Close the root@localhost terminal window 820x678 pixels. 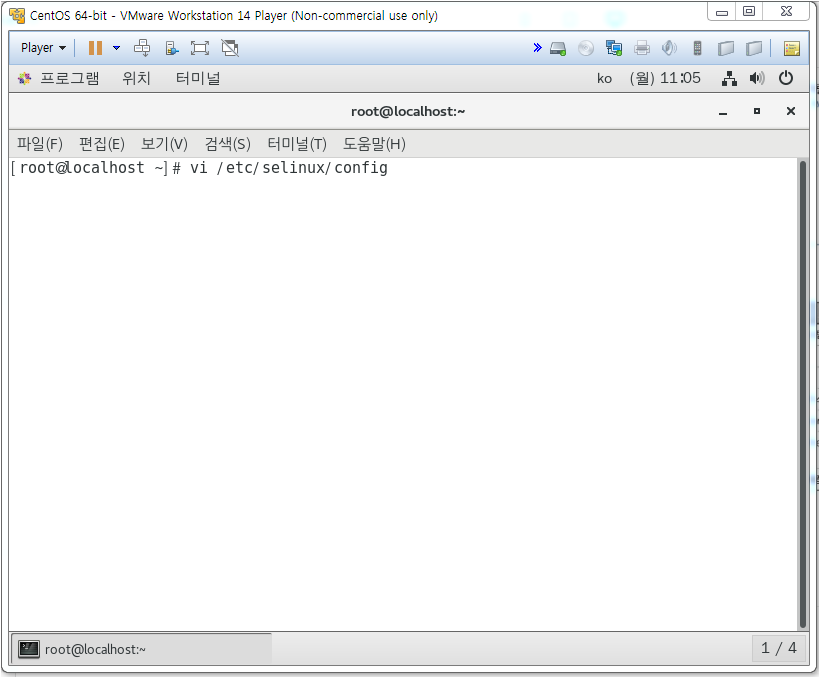(x=791, y=111)
